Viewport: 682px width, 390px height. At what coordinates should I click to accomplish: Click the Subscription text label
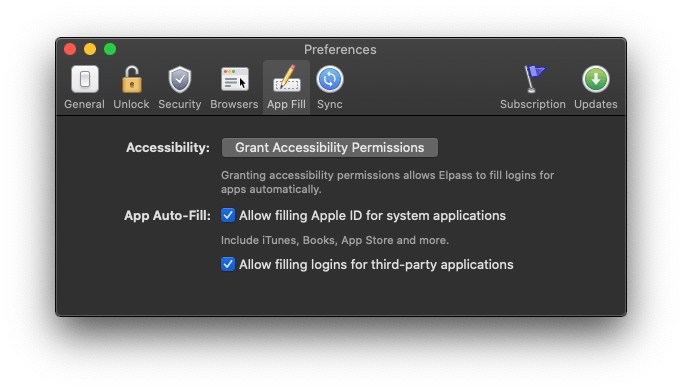[533, 104]
